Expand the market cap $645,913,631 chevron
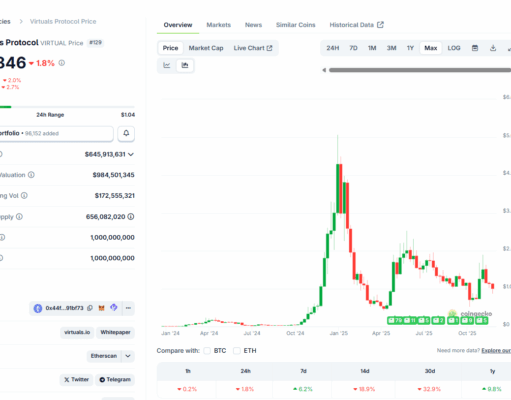 click(131, 154)
